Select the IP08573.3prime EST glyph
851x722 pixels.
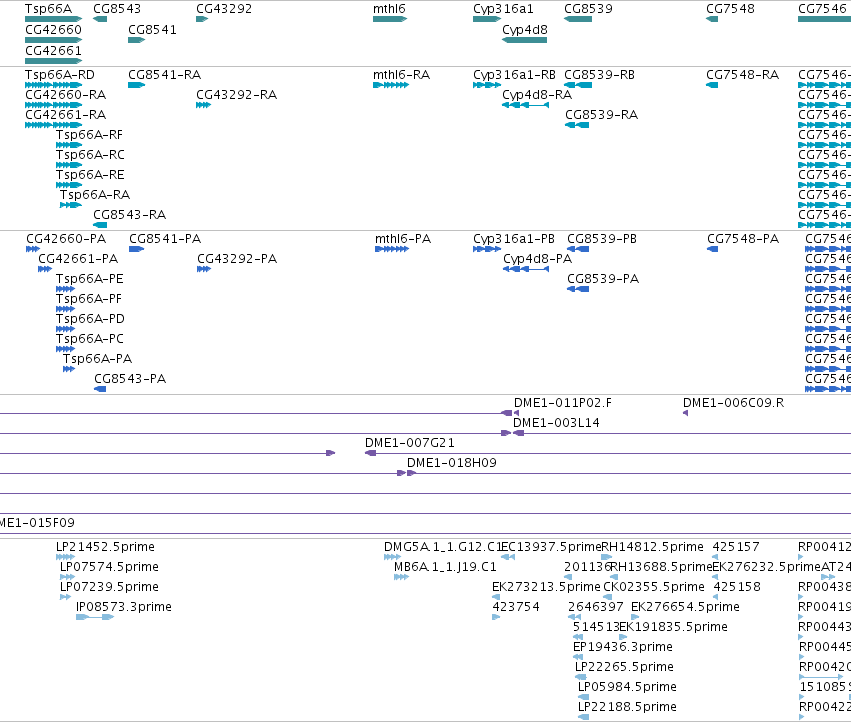(x=95, y=617)
